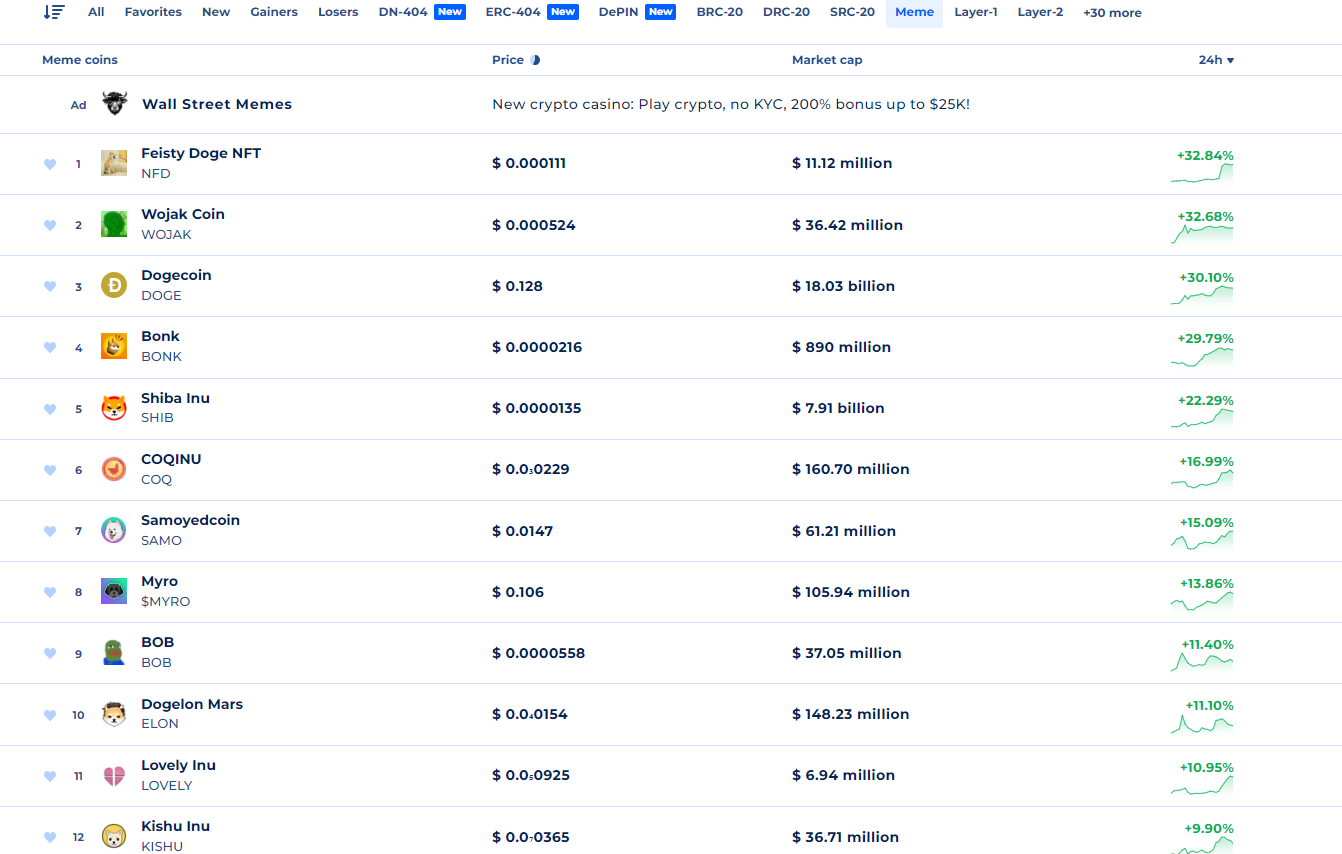Add Myro to favorites via heart
The width and height of the screenshot is (1342, 854).
(x=50, y=592)
